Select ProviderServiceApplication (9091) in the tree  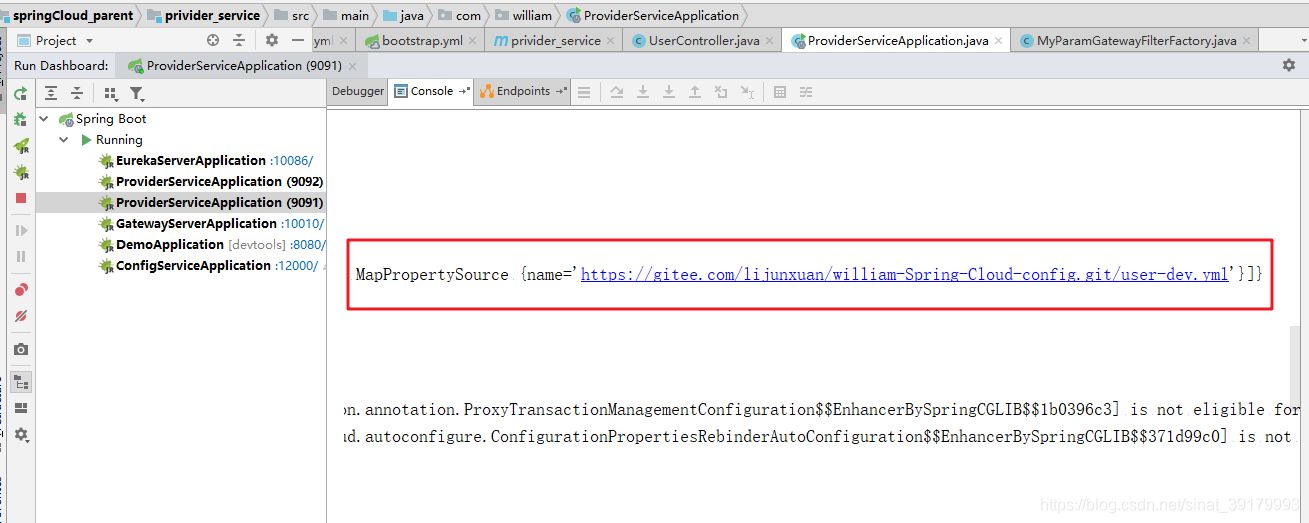218,202
